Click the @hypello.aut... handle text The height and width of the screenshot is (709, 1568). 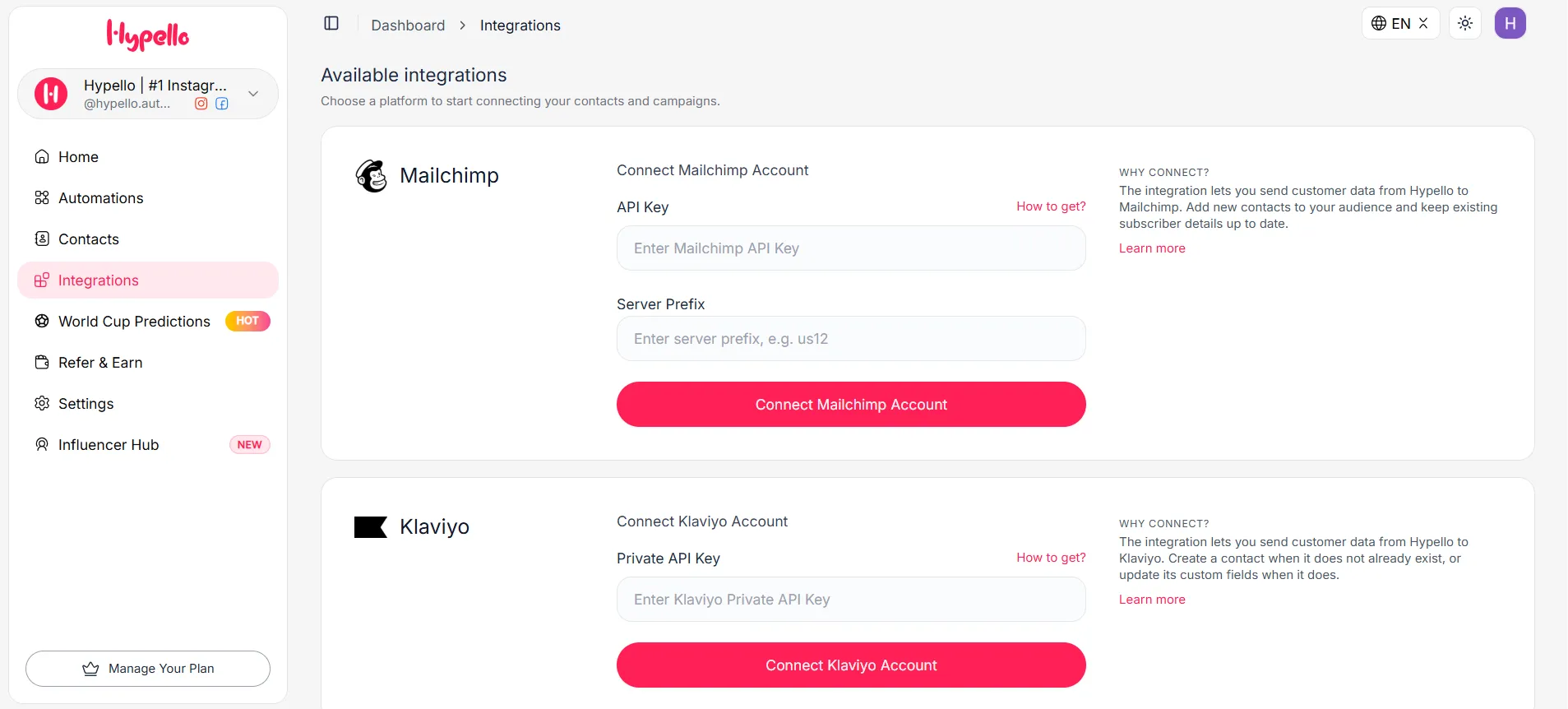(127, 104)
